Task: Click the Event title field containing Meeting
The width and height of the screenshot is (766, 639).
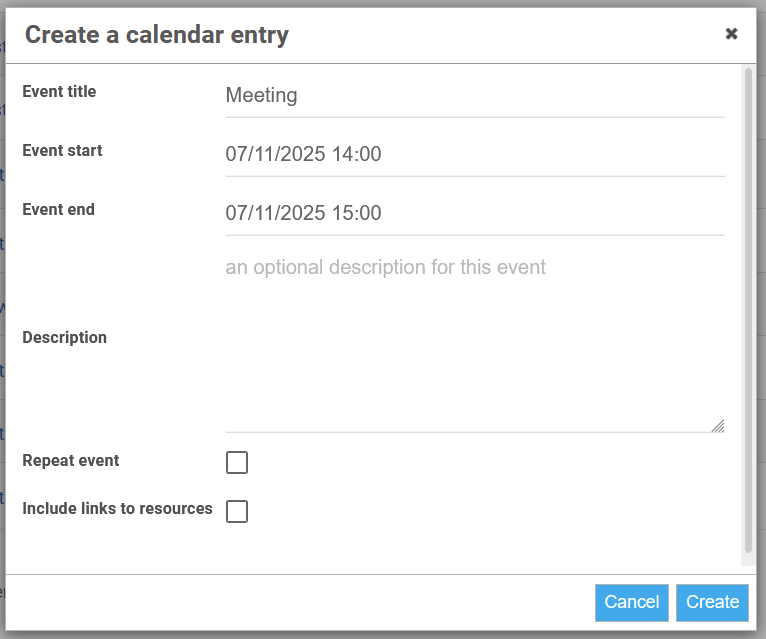Action: (475, 95)
